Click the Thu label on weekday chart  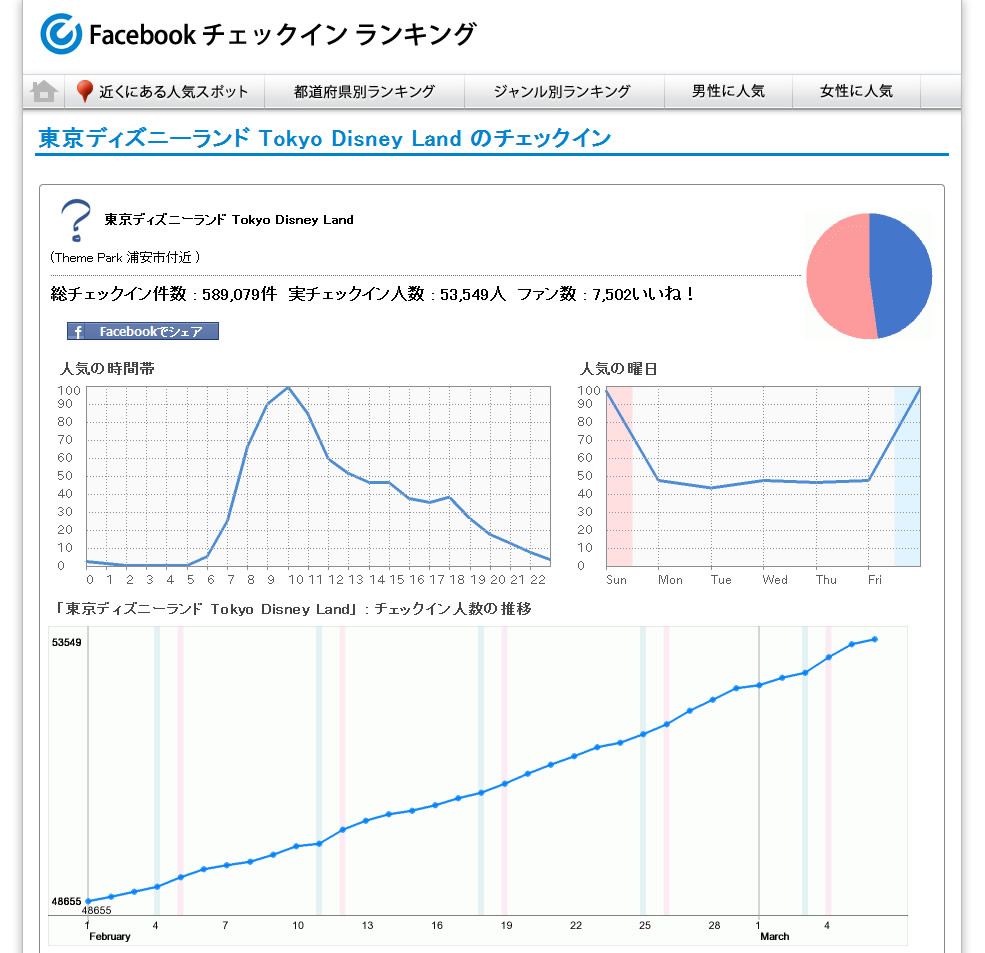[x=826, y=580]
